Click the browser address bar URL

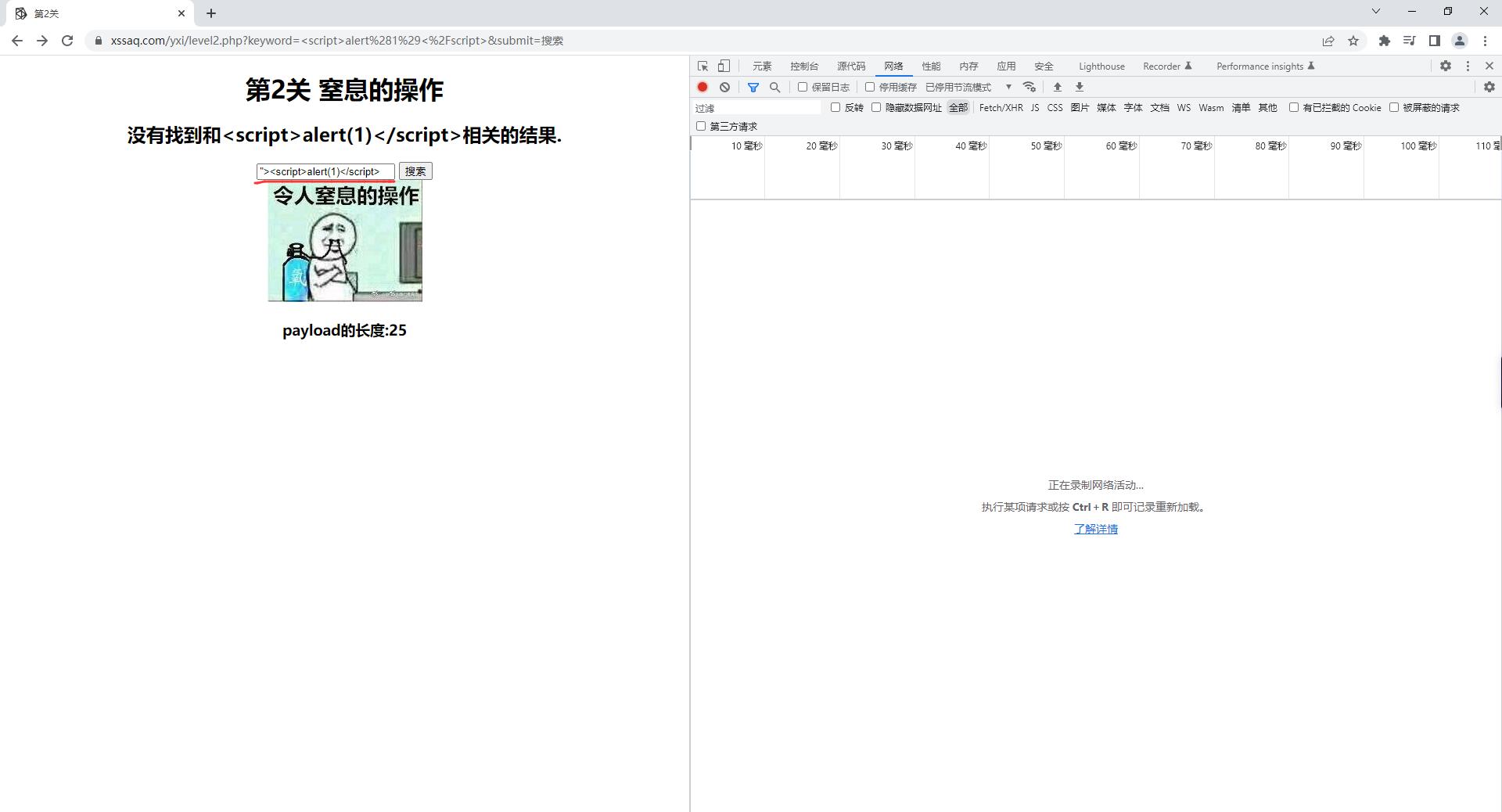tap(337, 41)
